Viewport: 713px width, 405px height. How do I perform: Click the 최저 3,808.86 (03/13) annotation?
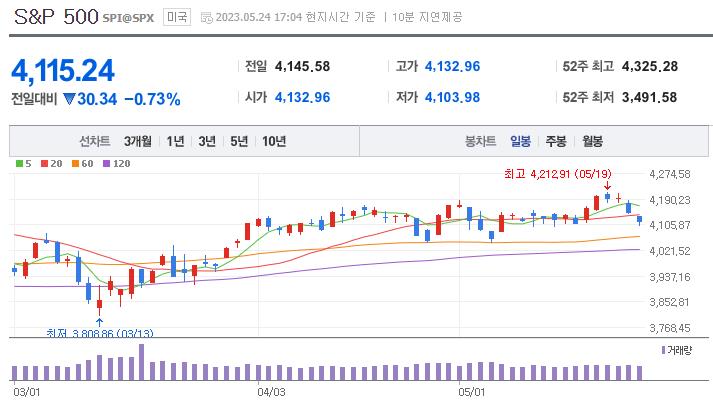click(x=100, y=333)
